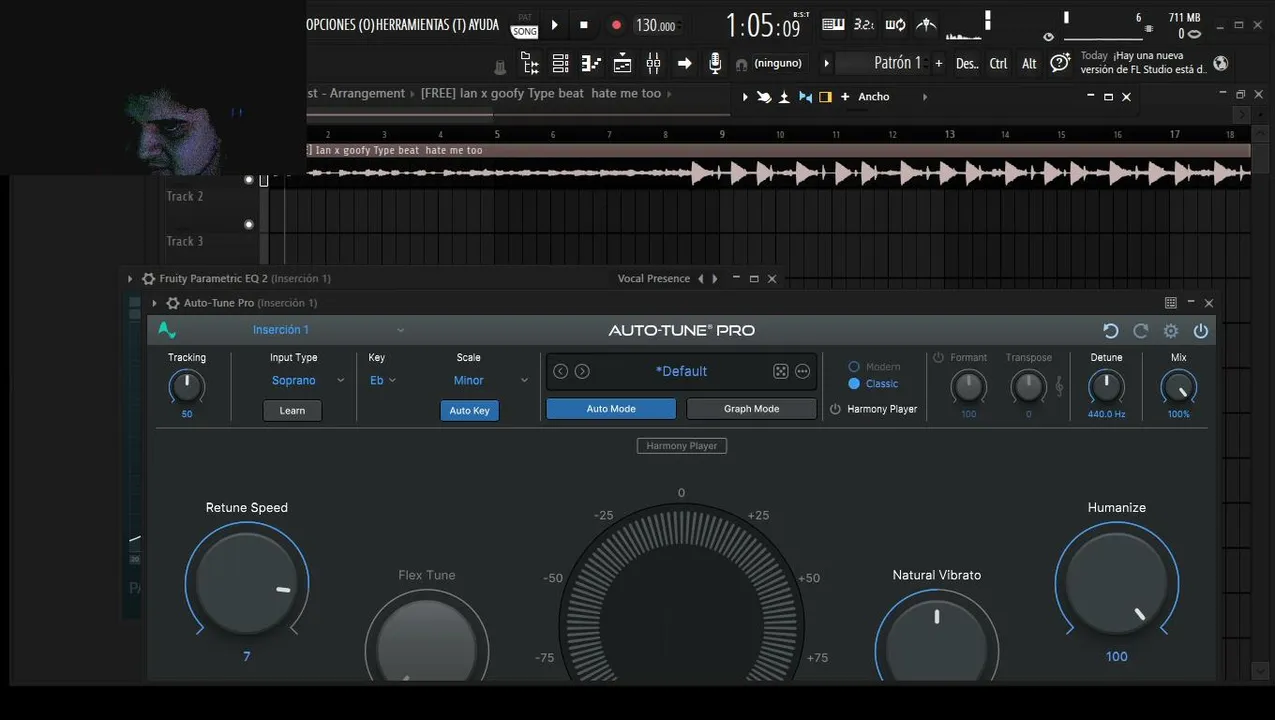Expand arrow right of Ancho

(925, 97)
